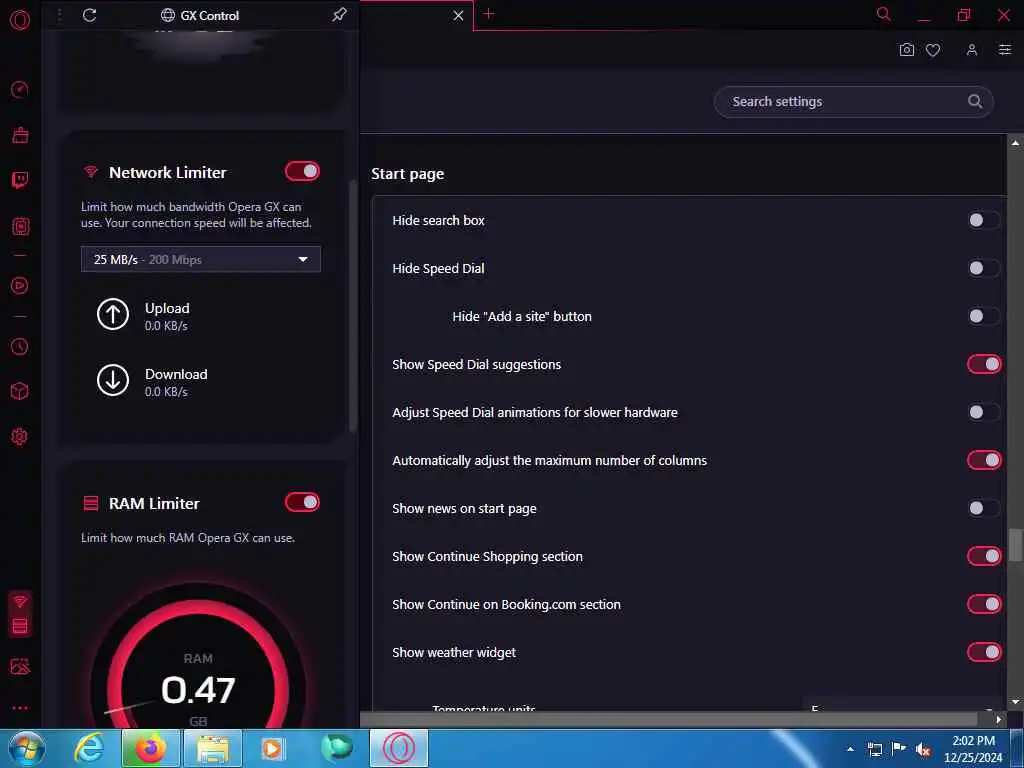Open the taskbar clock showing 2:02 PM

(x=973, y=749)
